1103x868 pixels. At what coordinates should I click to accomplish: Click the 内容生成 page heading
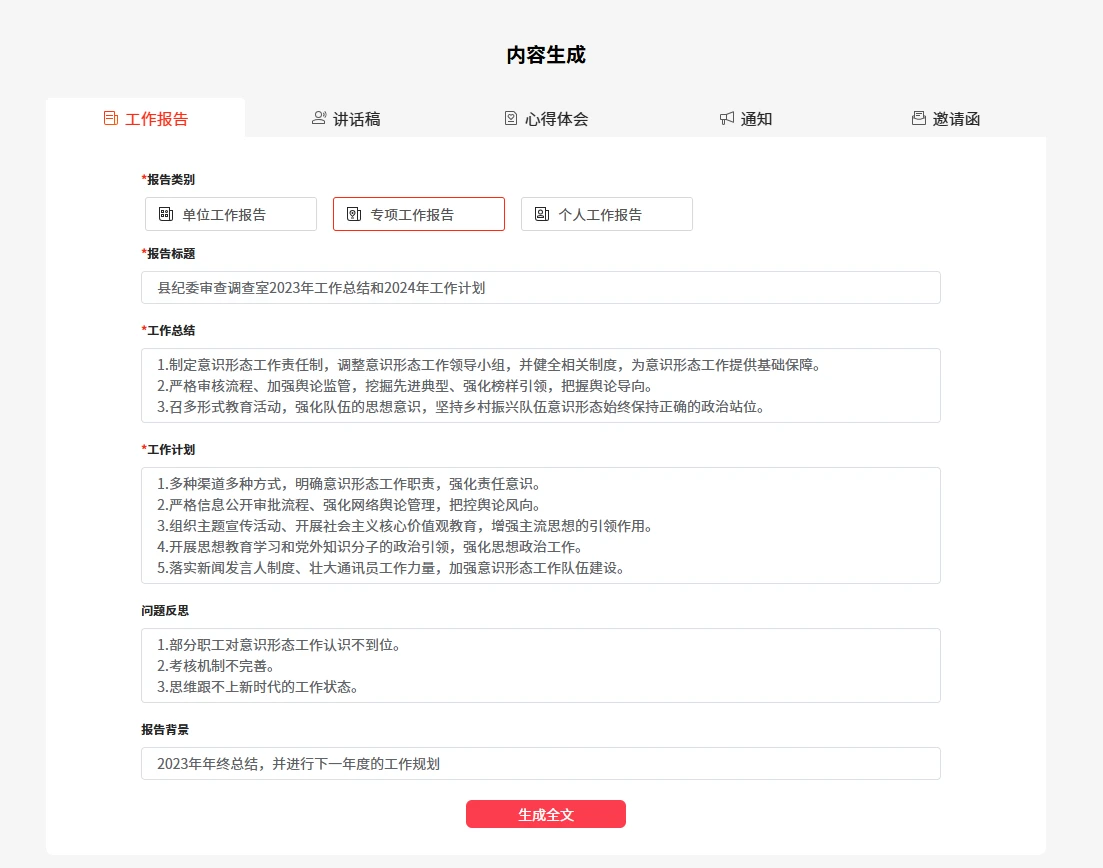tap(546, 55)
